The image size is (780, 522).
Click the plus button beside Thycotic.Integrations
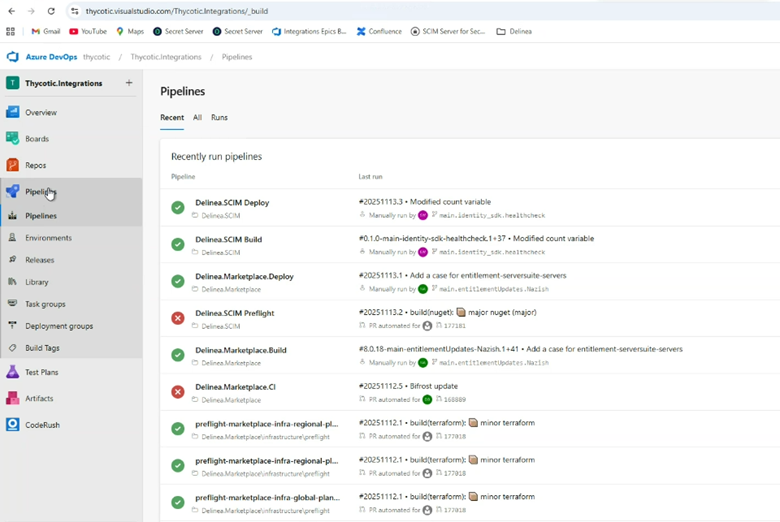129,83
